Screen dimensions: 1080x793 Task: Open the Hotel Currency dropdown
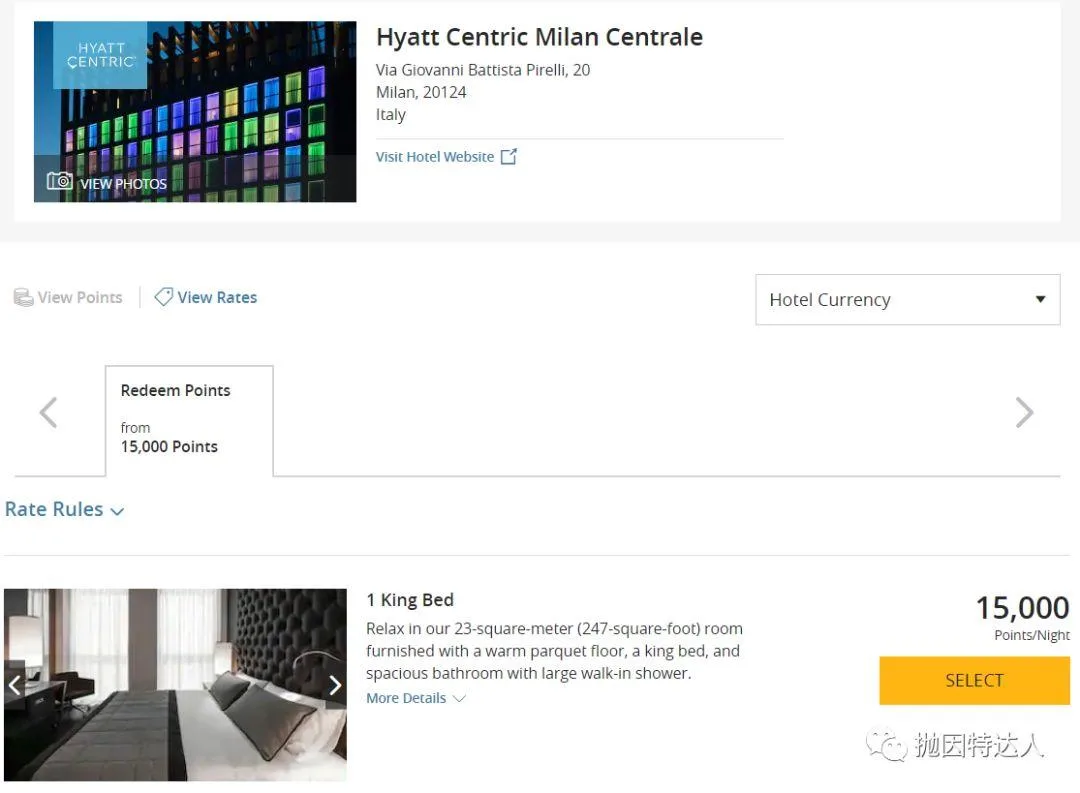point(907,300)
